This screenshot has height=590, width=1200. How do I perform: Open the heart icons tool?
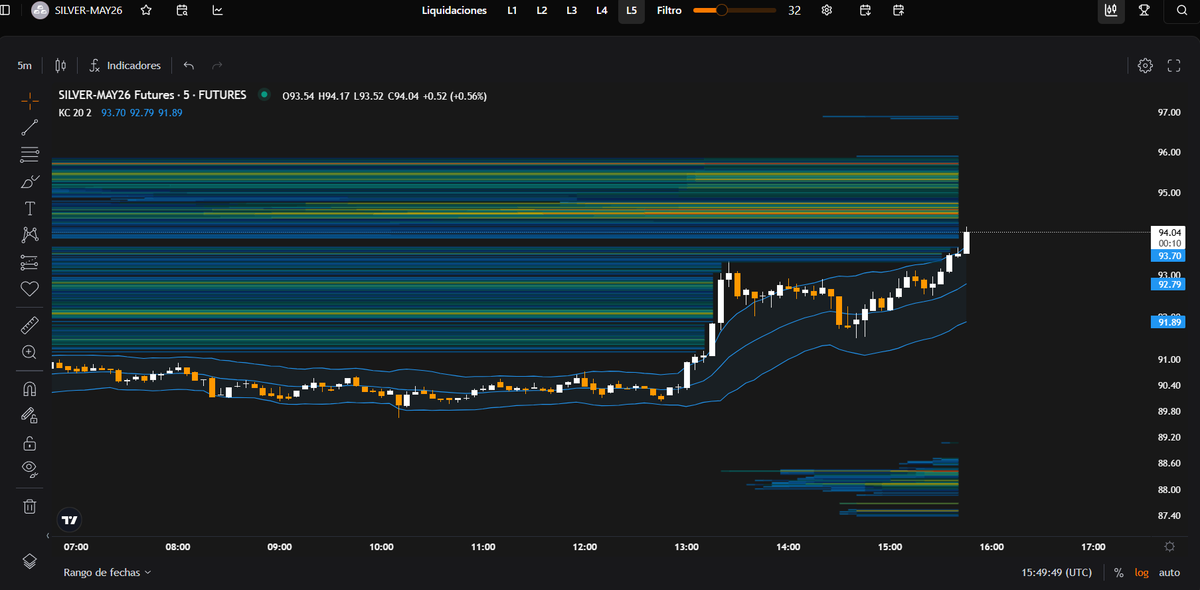(x=30, y=289)
